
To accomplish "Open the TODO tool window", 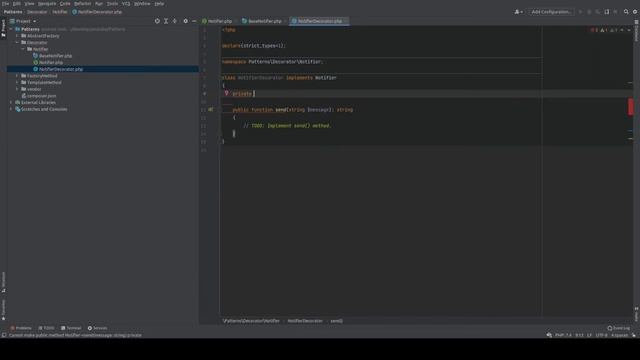I will coord(46,328).
